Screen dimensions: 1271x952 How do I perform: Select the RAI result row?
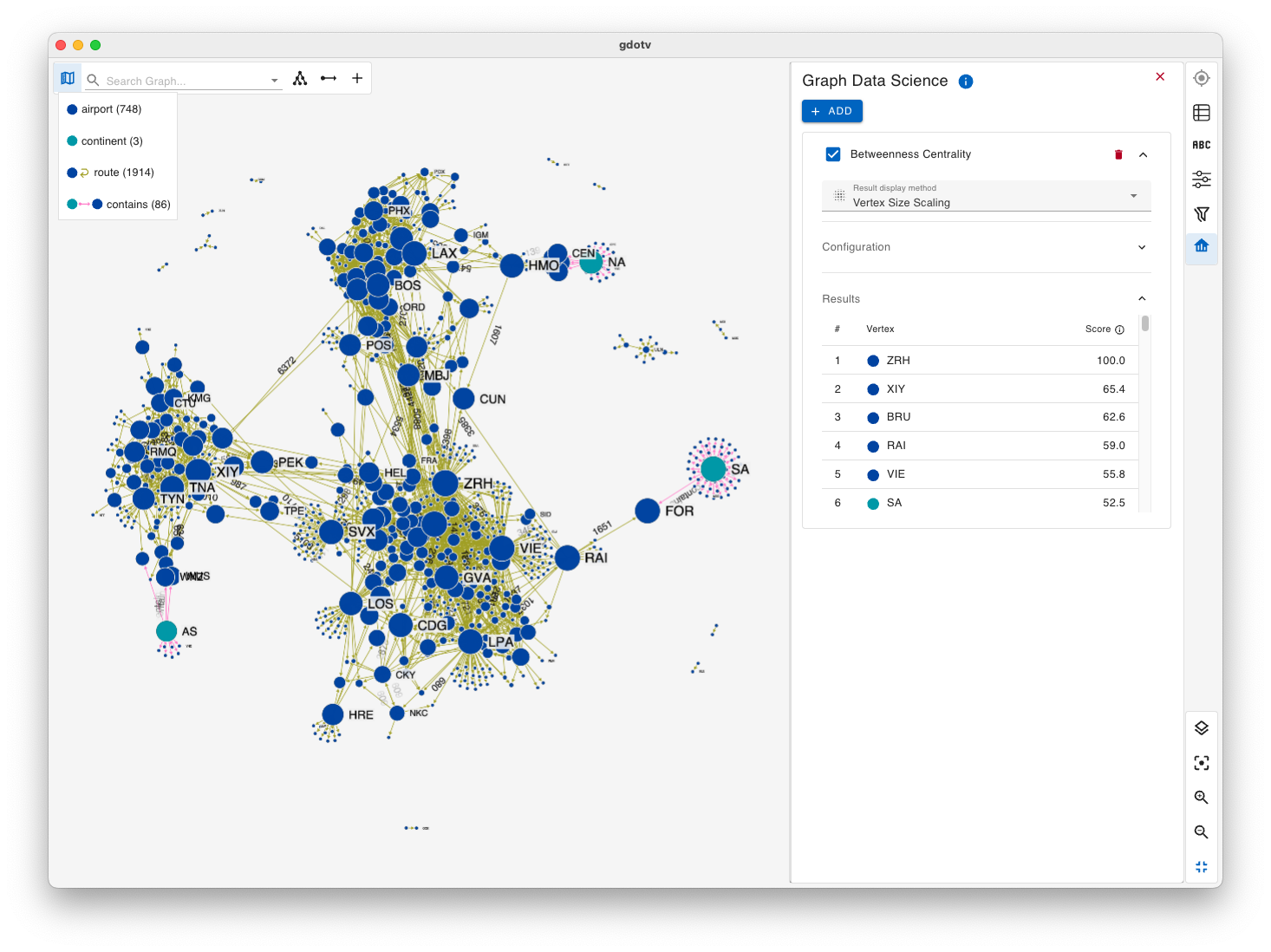pyautogui.click(x=980, y=446)
